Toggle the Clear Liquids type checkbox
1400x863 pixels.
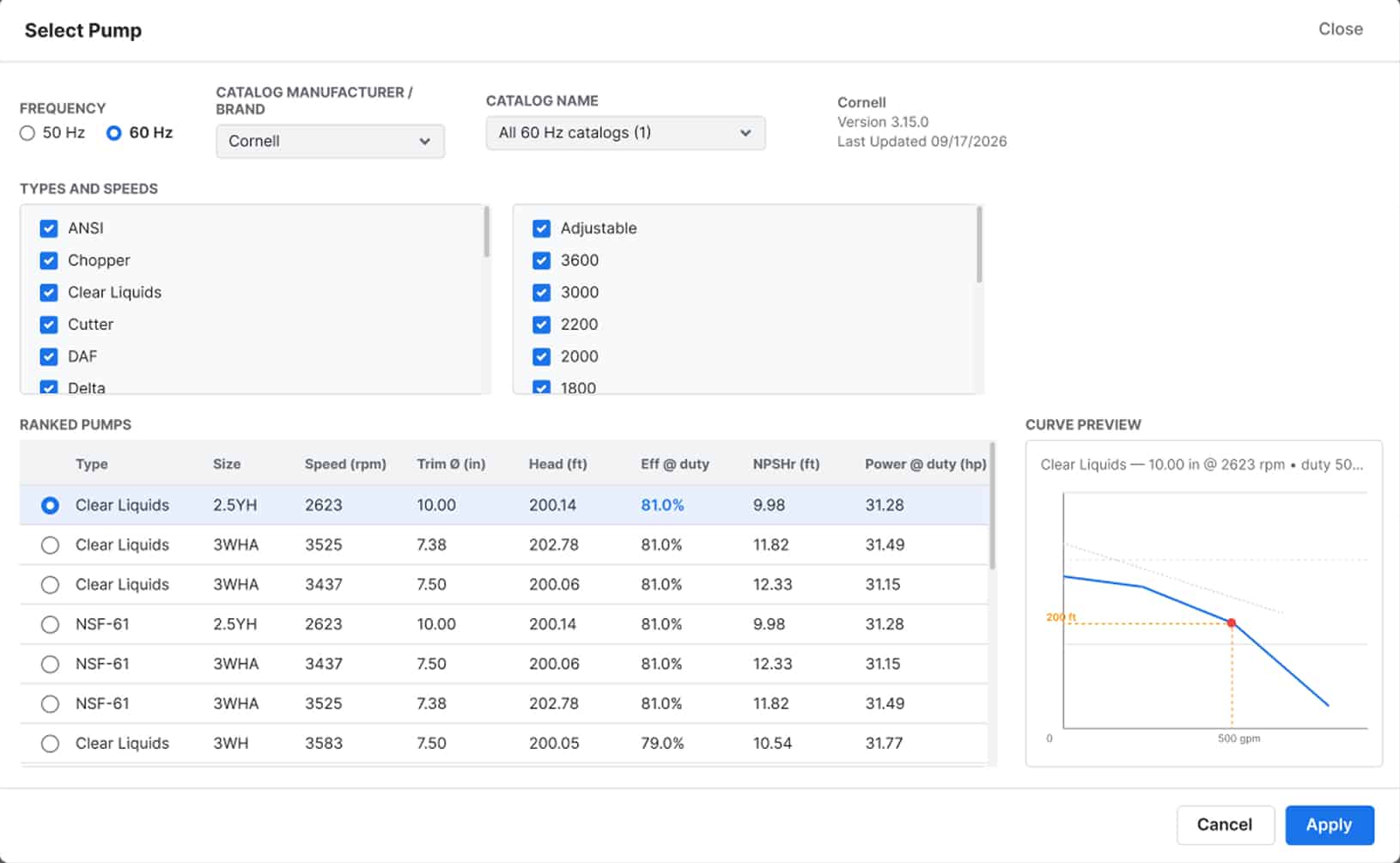(x=49, y=293)
